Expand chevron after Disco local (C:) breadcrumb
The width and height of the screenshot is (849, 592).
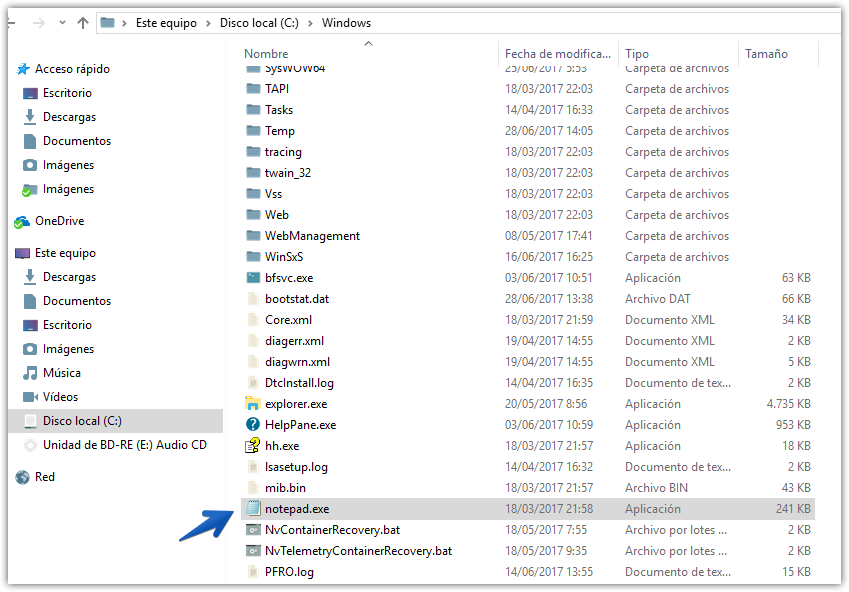[x=310, y=23]
